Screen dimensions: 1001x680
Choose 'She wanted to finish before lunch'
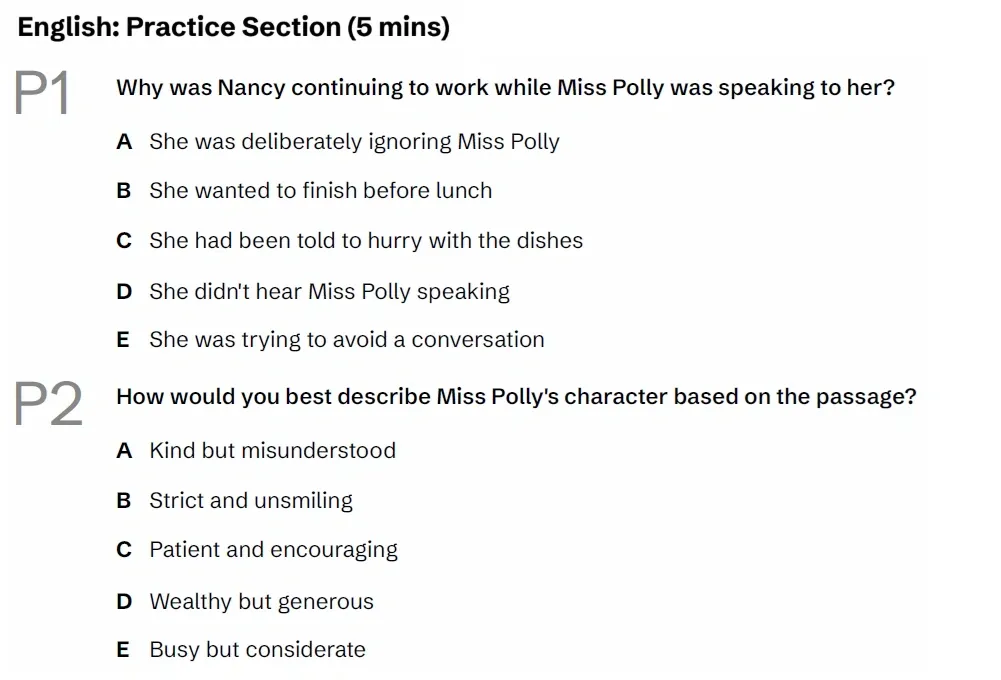pyautogui.click(x=320, y=191)
